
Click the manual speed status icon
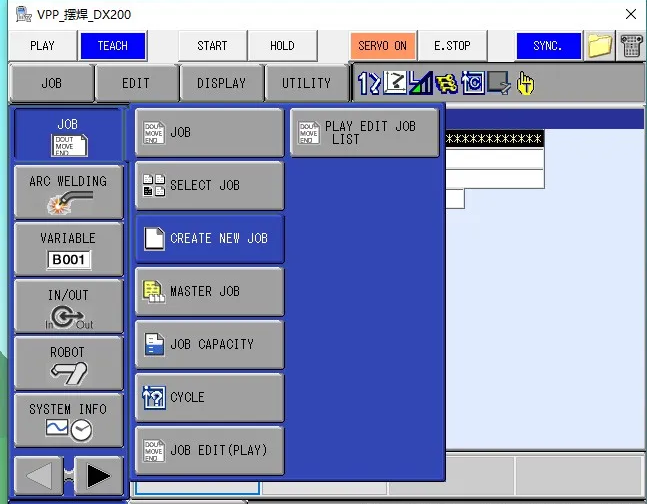pos(420,83)
